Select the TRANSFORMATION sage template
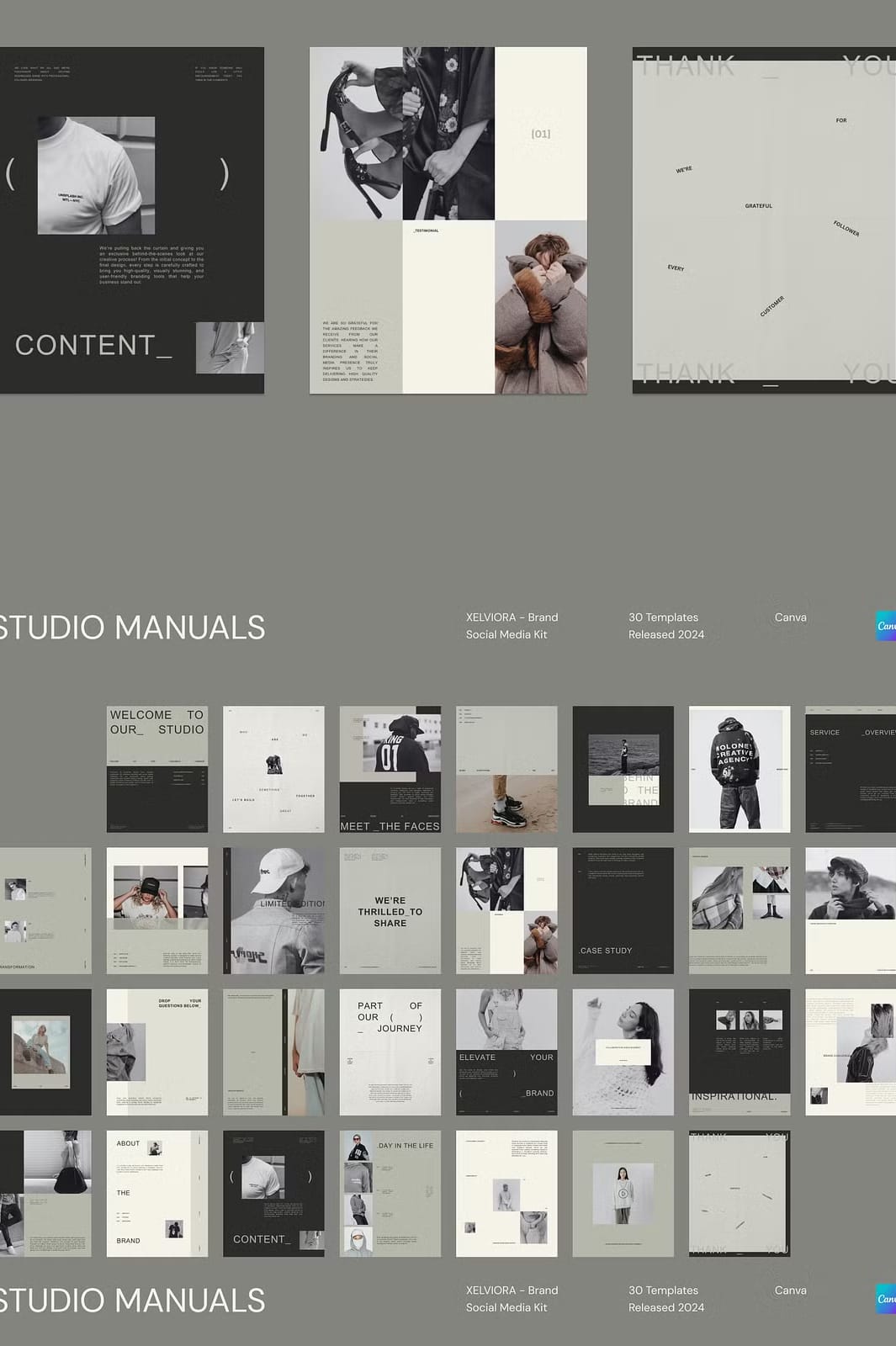Viewport: 896px width, 1346px height. click(x=45, y=910)
